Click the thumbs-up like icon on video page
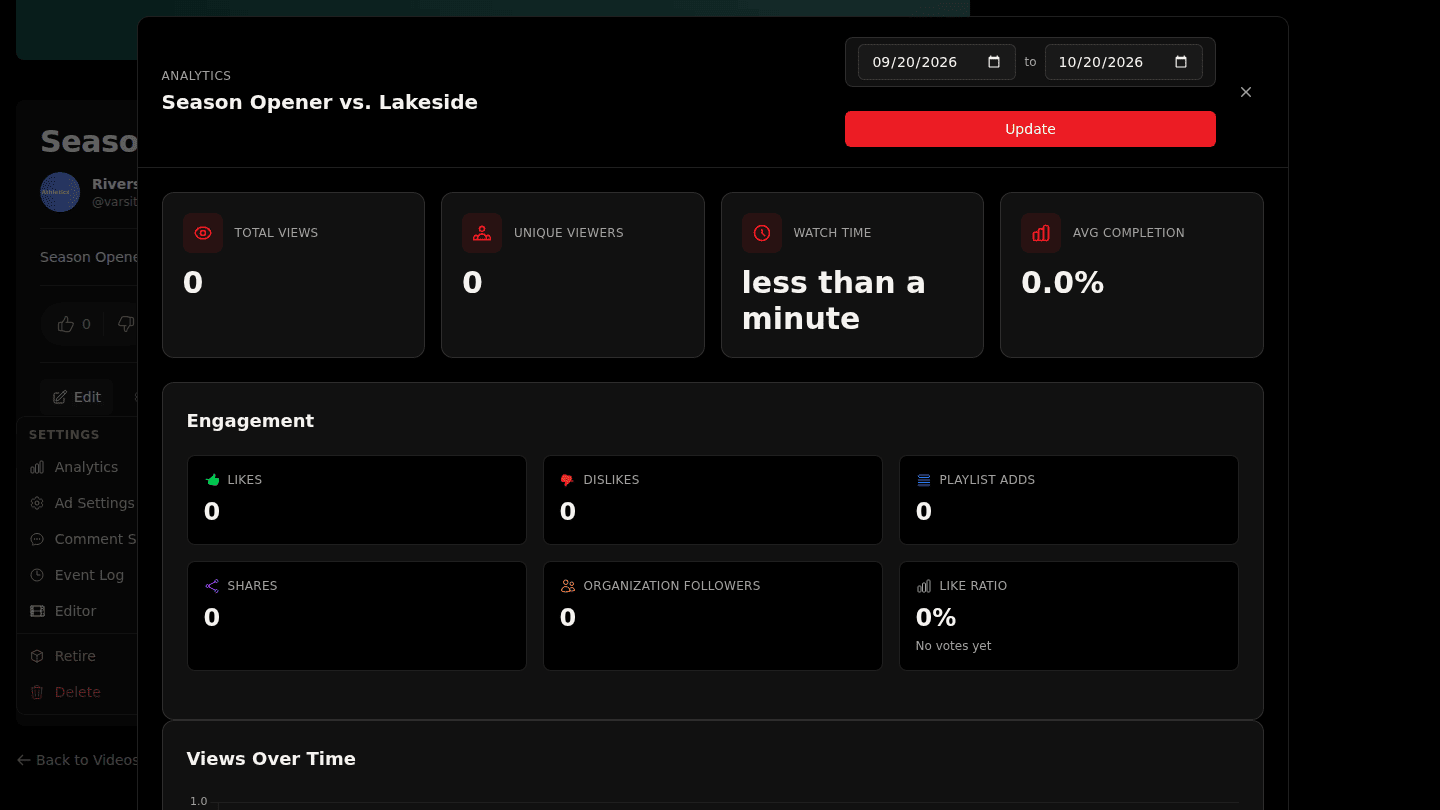This screenshot has width=1440, height=810. pos(66,324)
